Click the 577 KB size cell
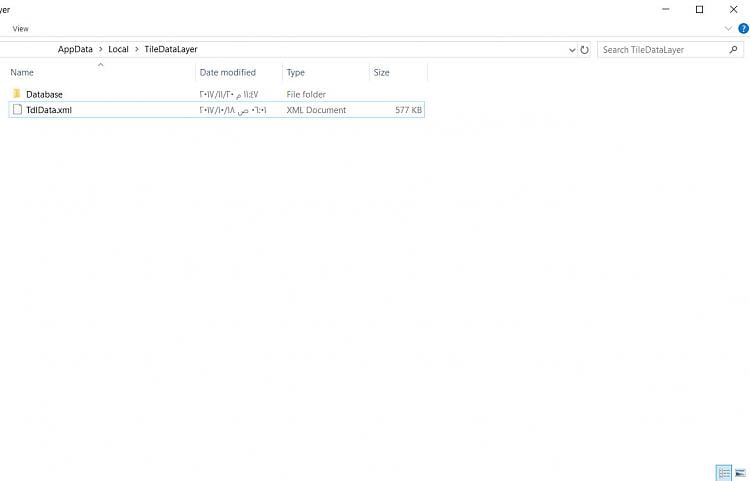Image resolution: width=750 pixels, height=481 pixels. click(408, 109)
